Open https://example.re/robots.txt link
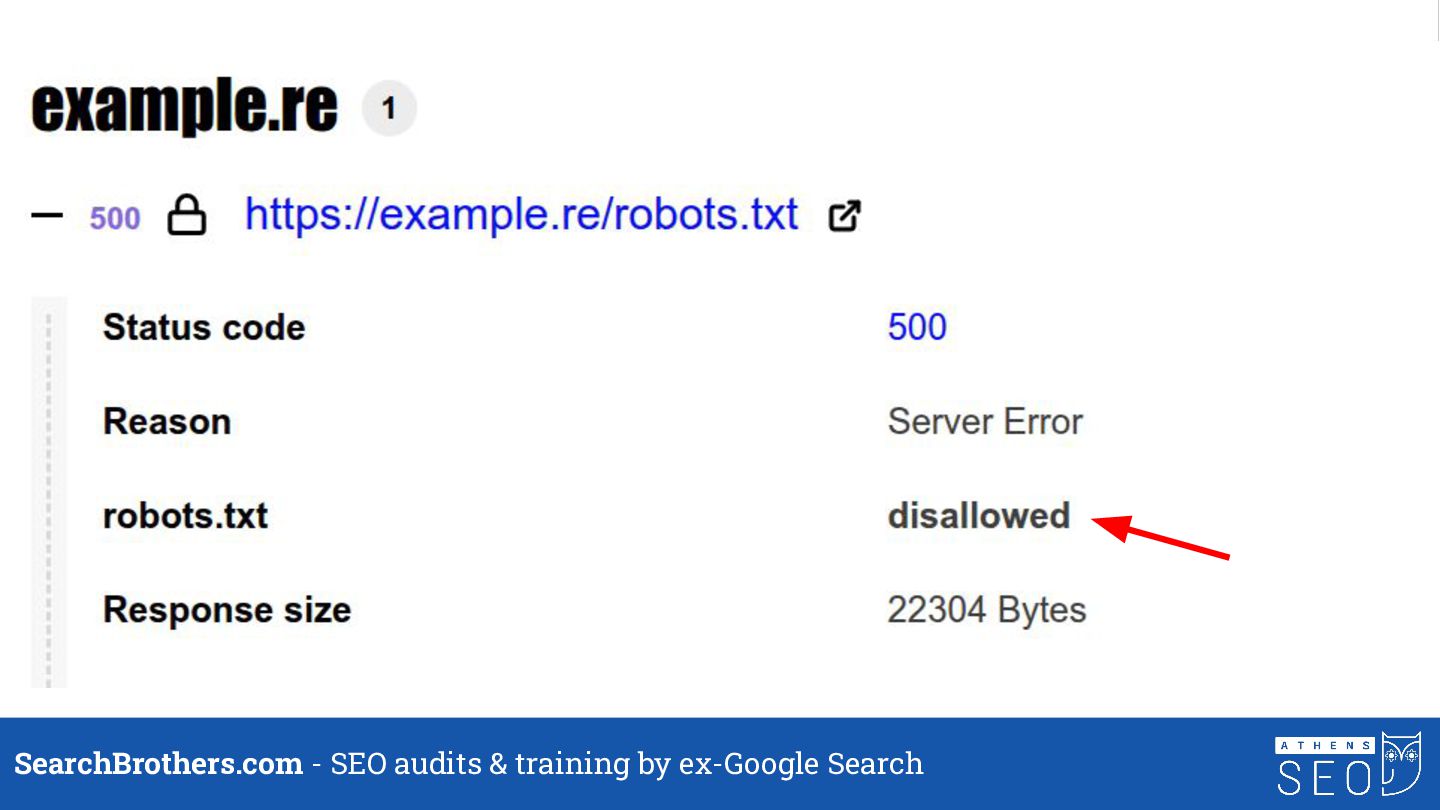Screen dimensions: 1440x810 [521, 215]
